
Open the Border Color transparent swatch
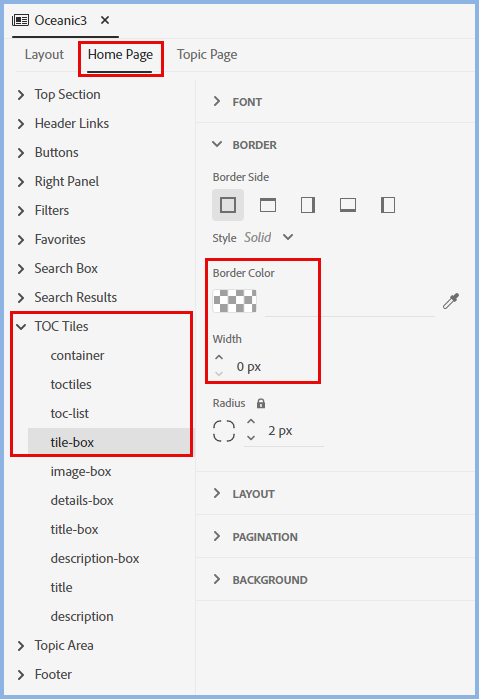(x=235, y=301)
